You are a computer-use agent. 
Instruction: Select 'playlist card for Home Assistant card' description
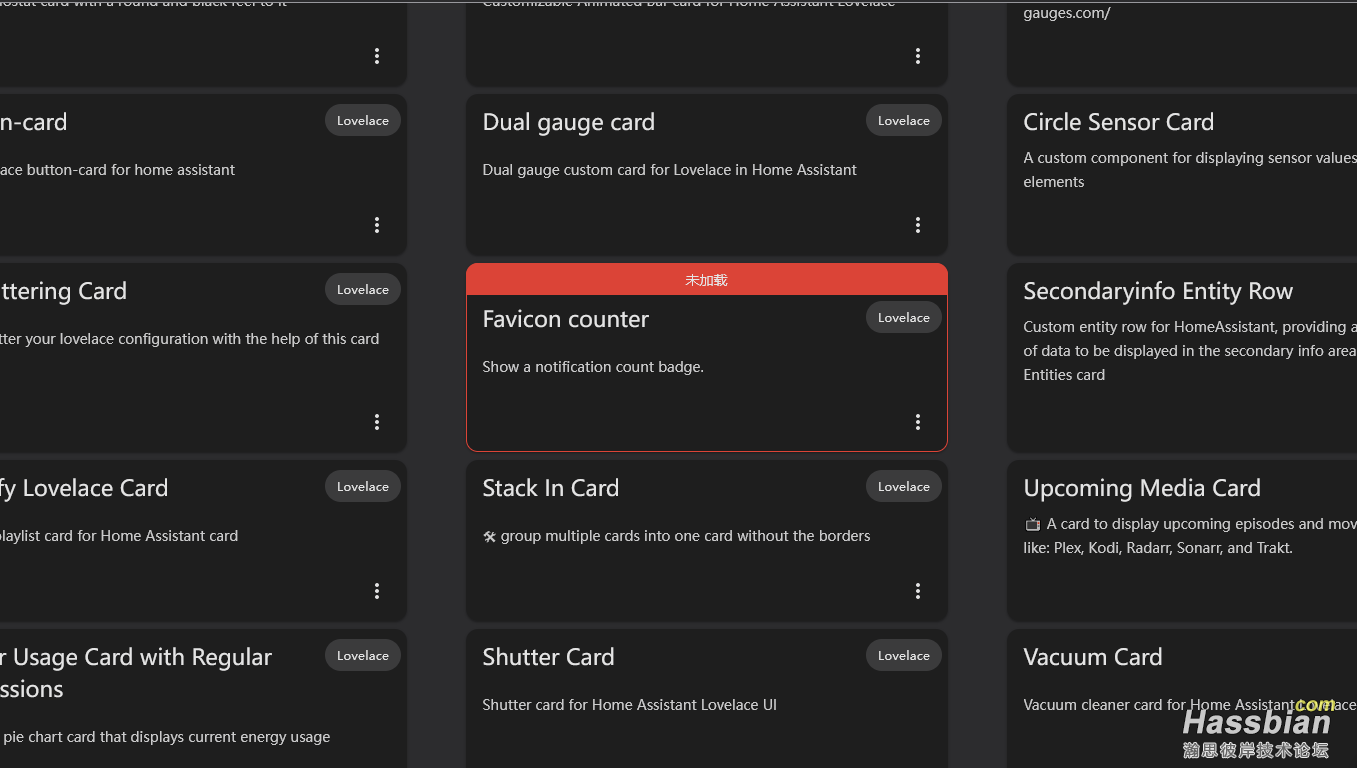point(119,536)
